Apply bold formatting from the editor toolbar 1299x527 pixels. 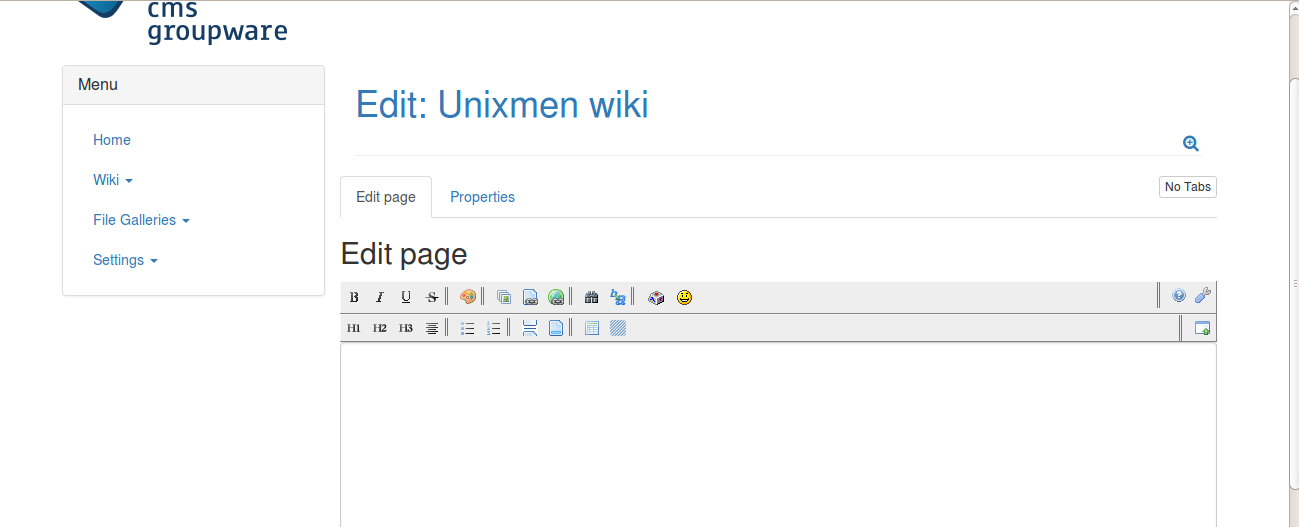[x=354, y=297]
